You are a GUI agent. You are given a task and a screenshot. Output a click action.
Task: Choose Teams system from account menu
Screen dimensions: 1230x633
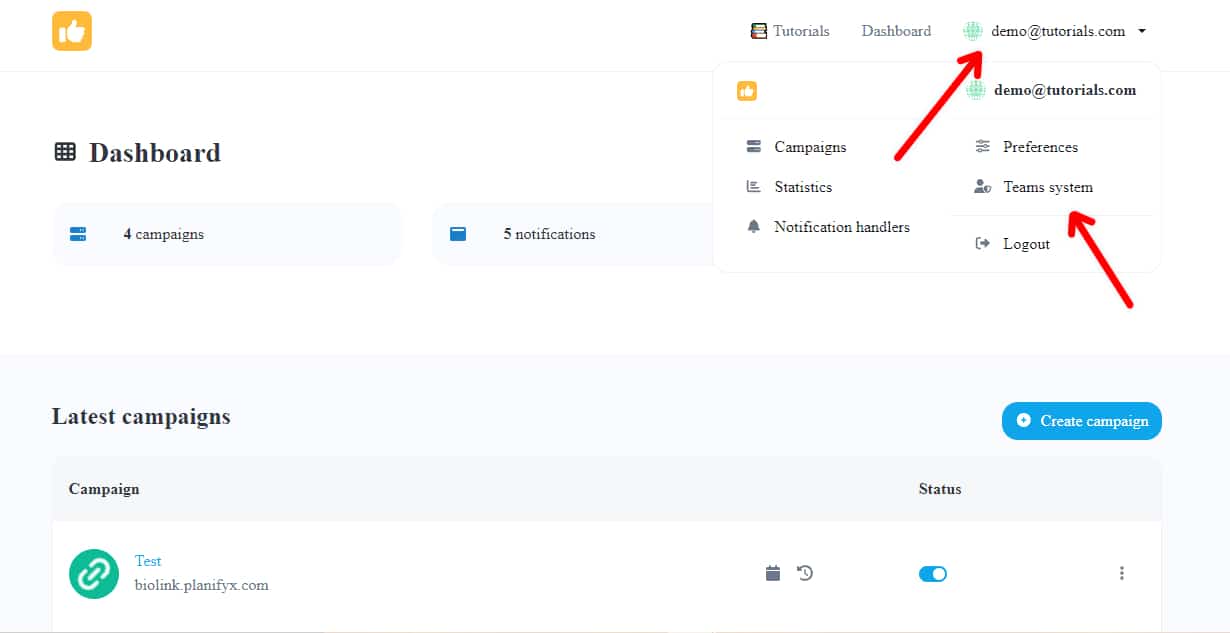(1047, 187)
